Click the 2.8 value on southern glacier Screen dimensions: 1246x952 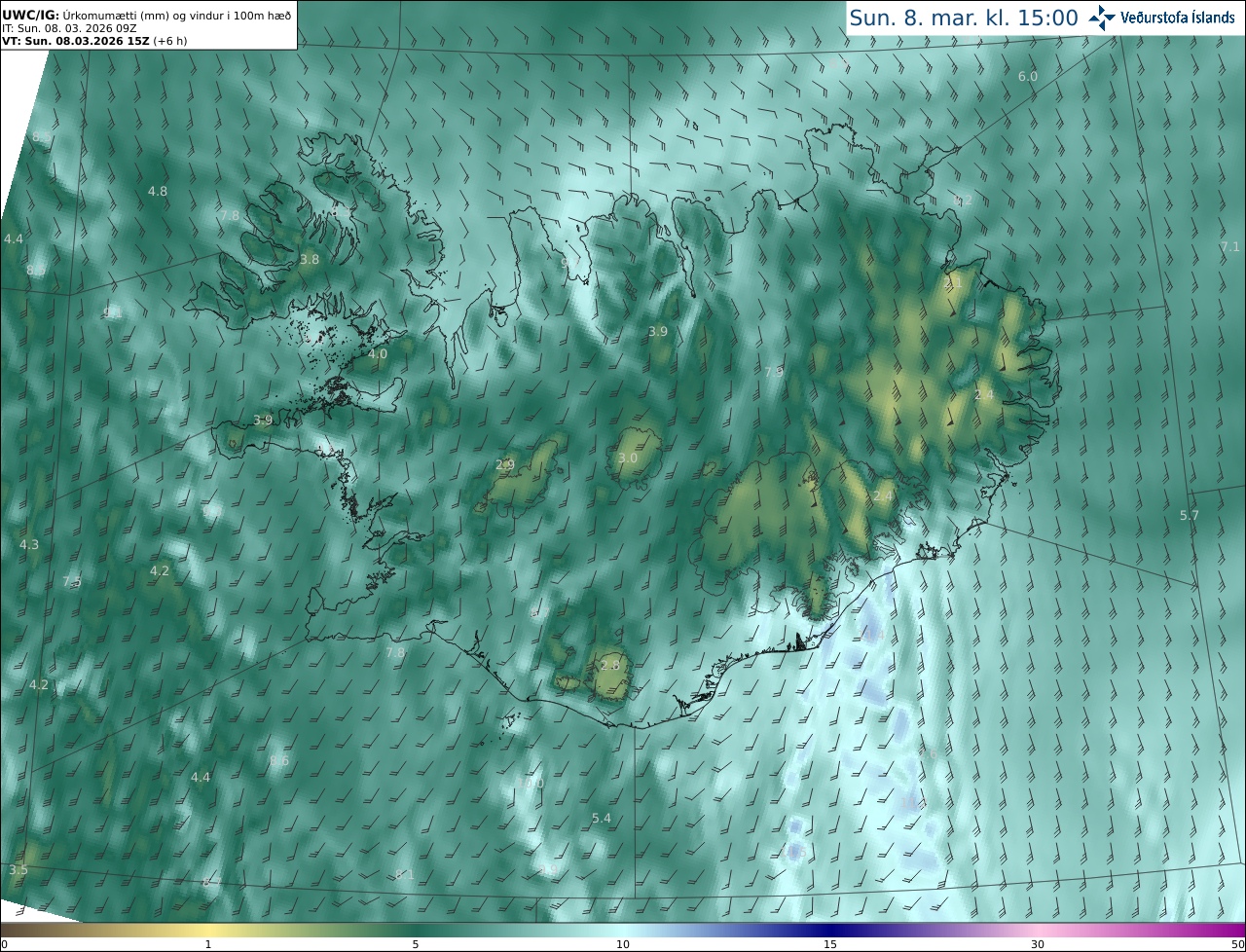[x=610, y=665]
